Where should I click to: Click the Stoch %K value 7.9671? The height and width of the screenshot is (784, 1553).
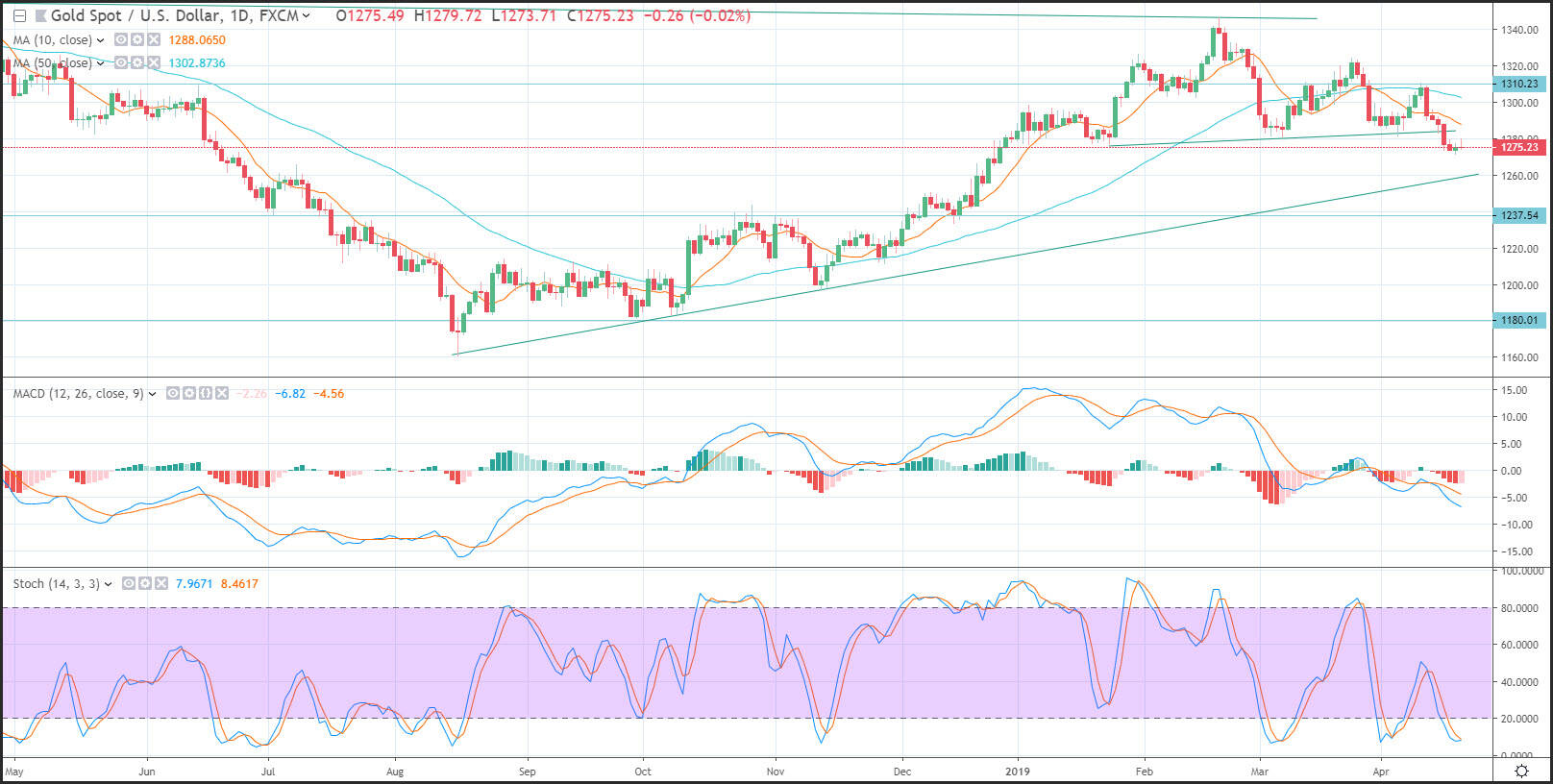194,584
